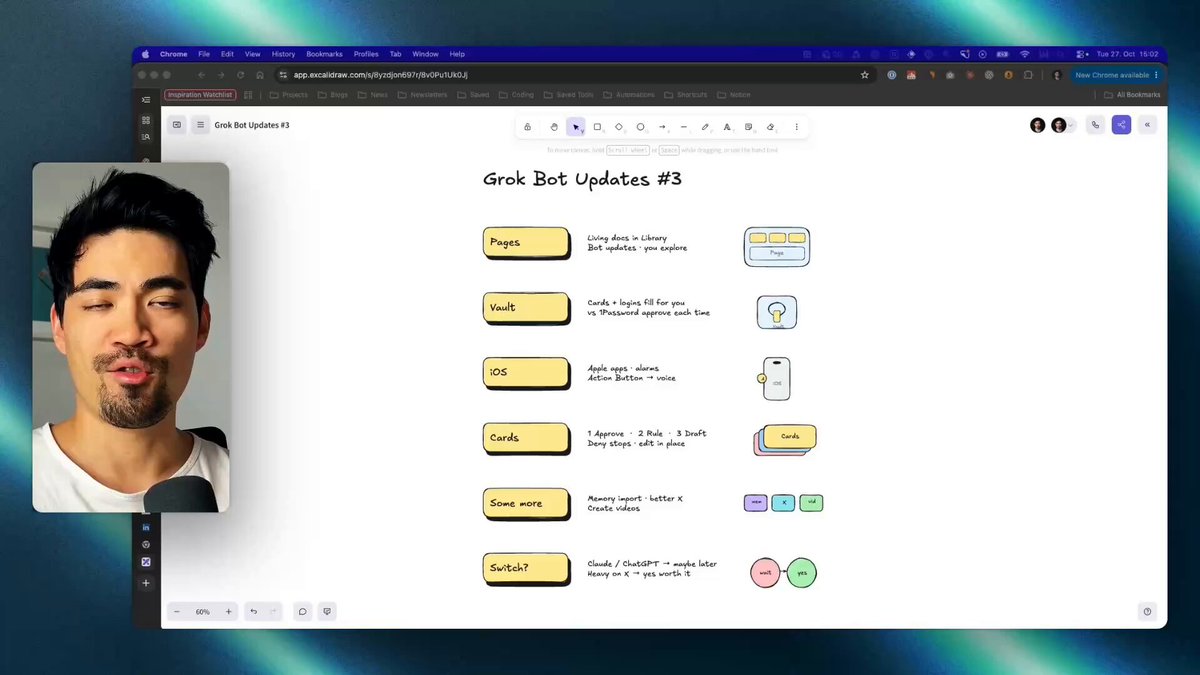
Task: Expand the collaborators avatar dropdown
Action: (1071, 125)
